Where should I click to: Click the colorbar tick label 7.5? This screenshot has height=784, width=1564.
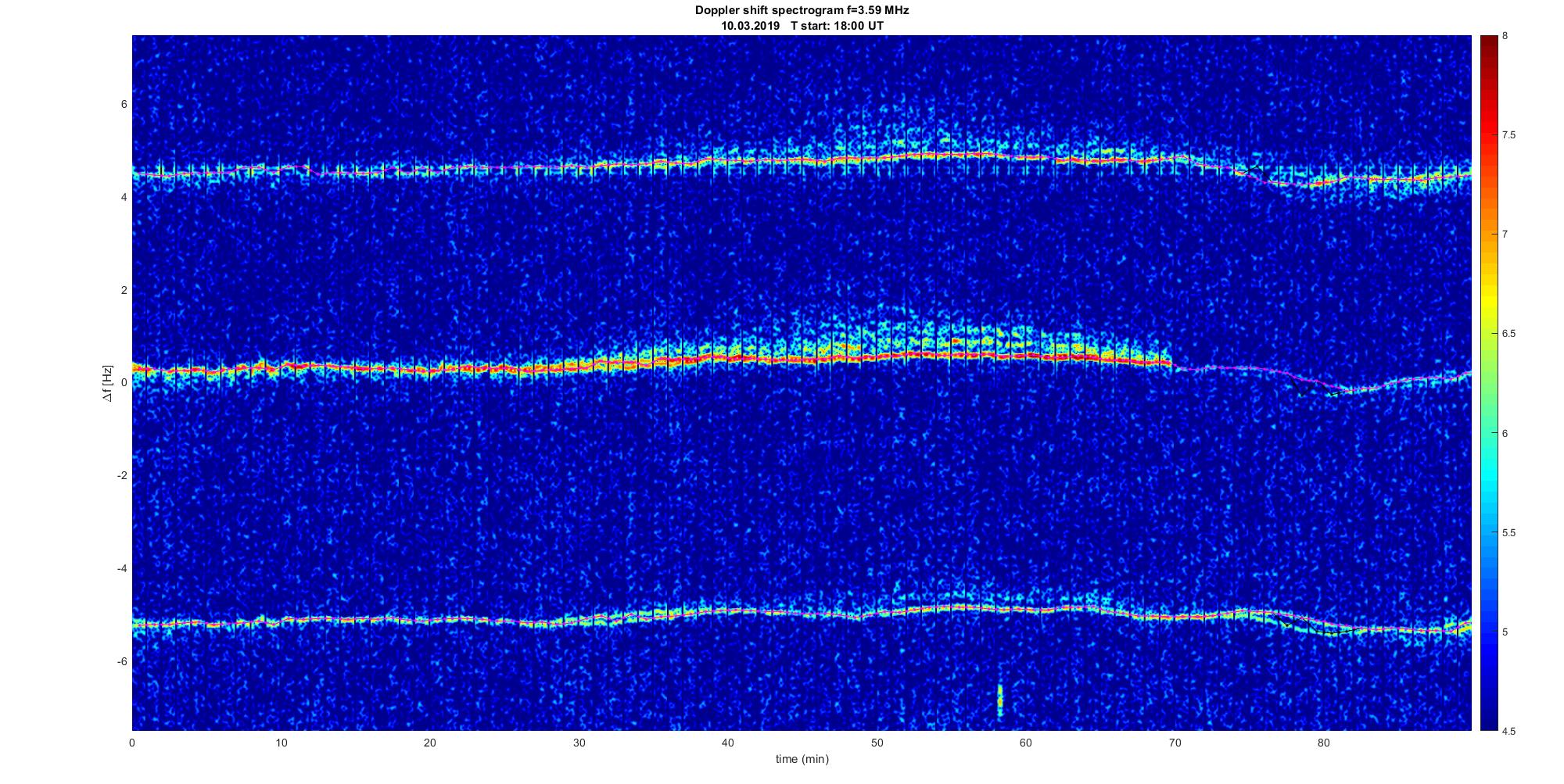[x=1508, y=135]
